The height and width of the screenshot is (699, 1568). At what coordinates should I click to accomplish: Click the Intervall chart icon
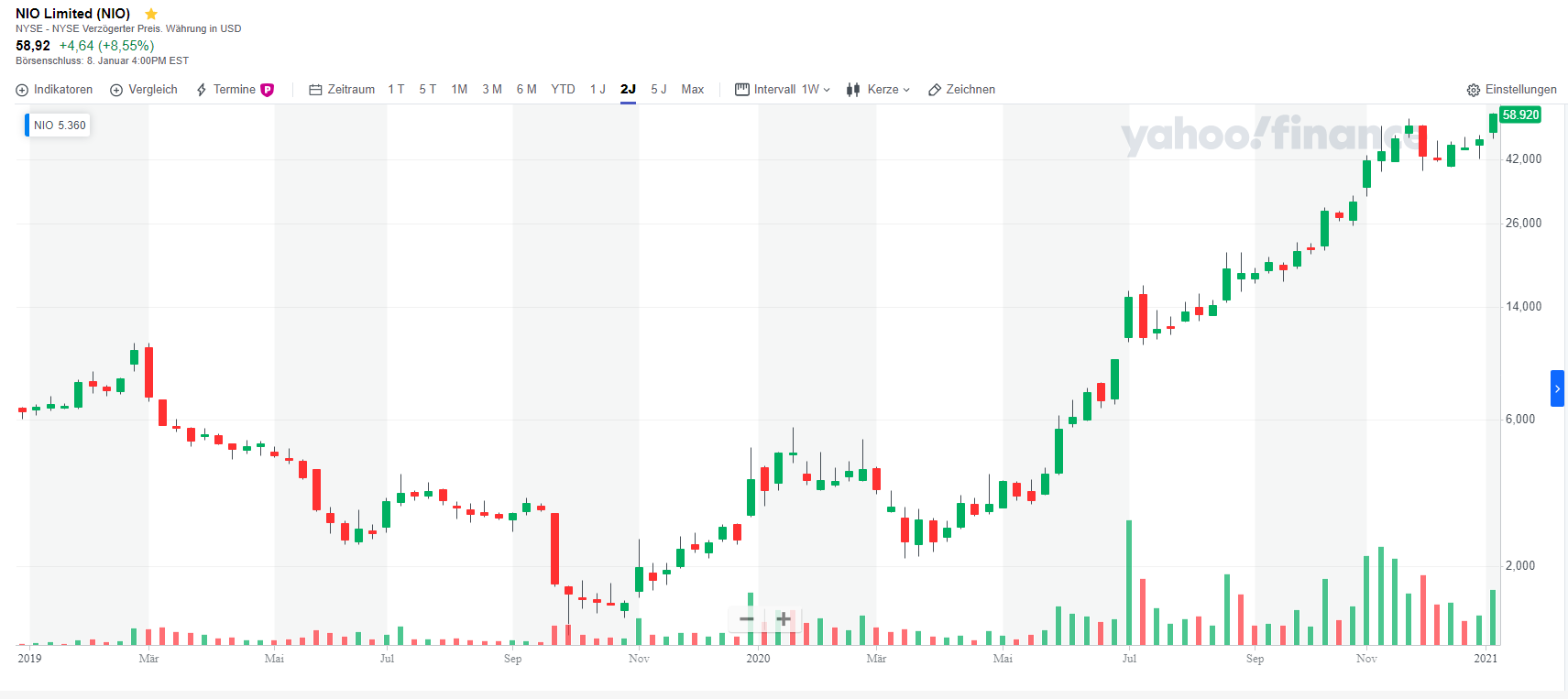pos(742,90)
